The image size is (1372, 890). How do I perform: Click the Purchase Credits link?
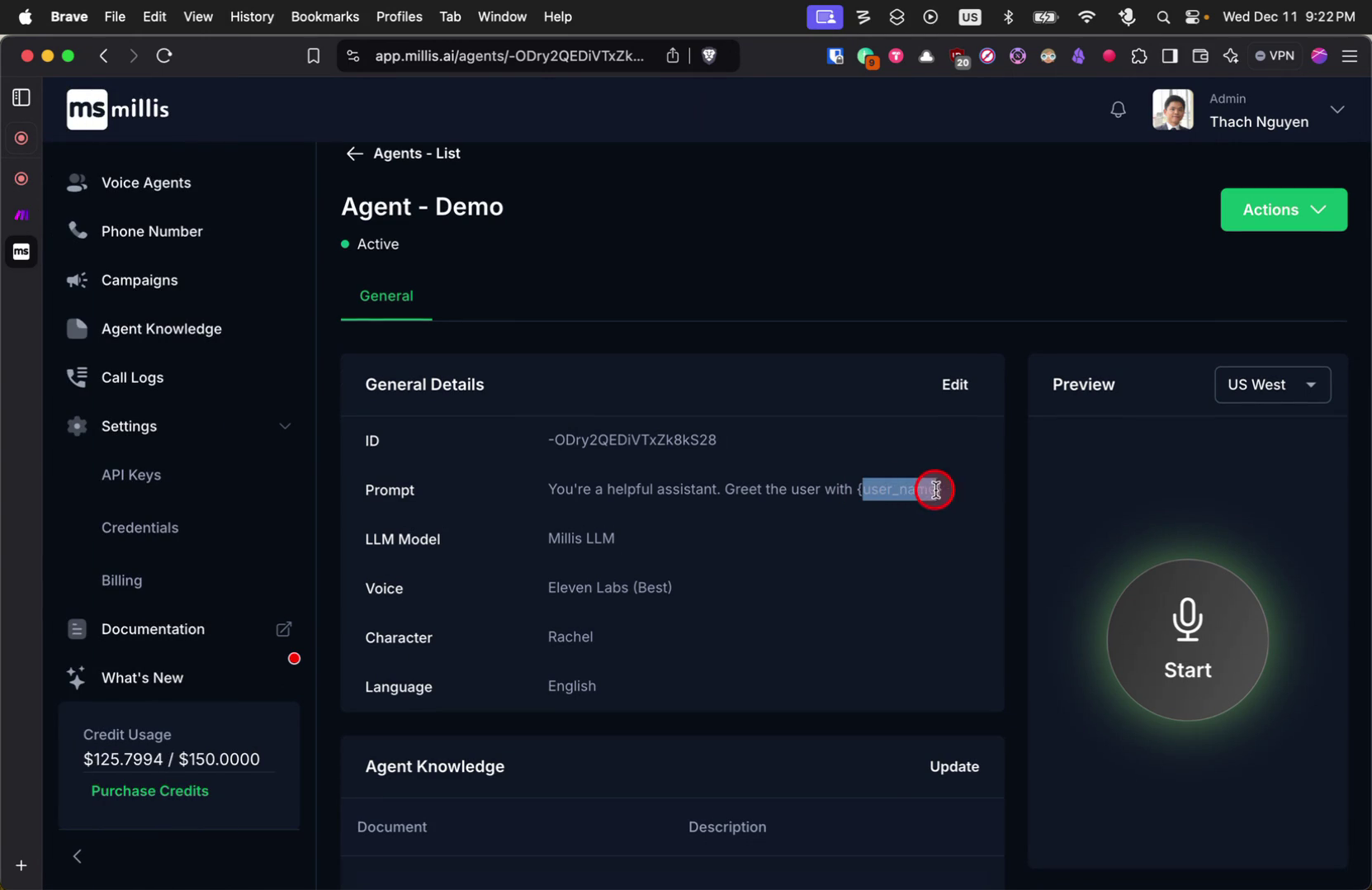149,790
